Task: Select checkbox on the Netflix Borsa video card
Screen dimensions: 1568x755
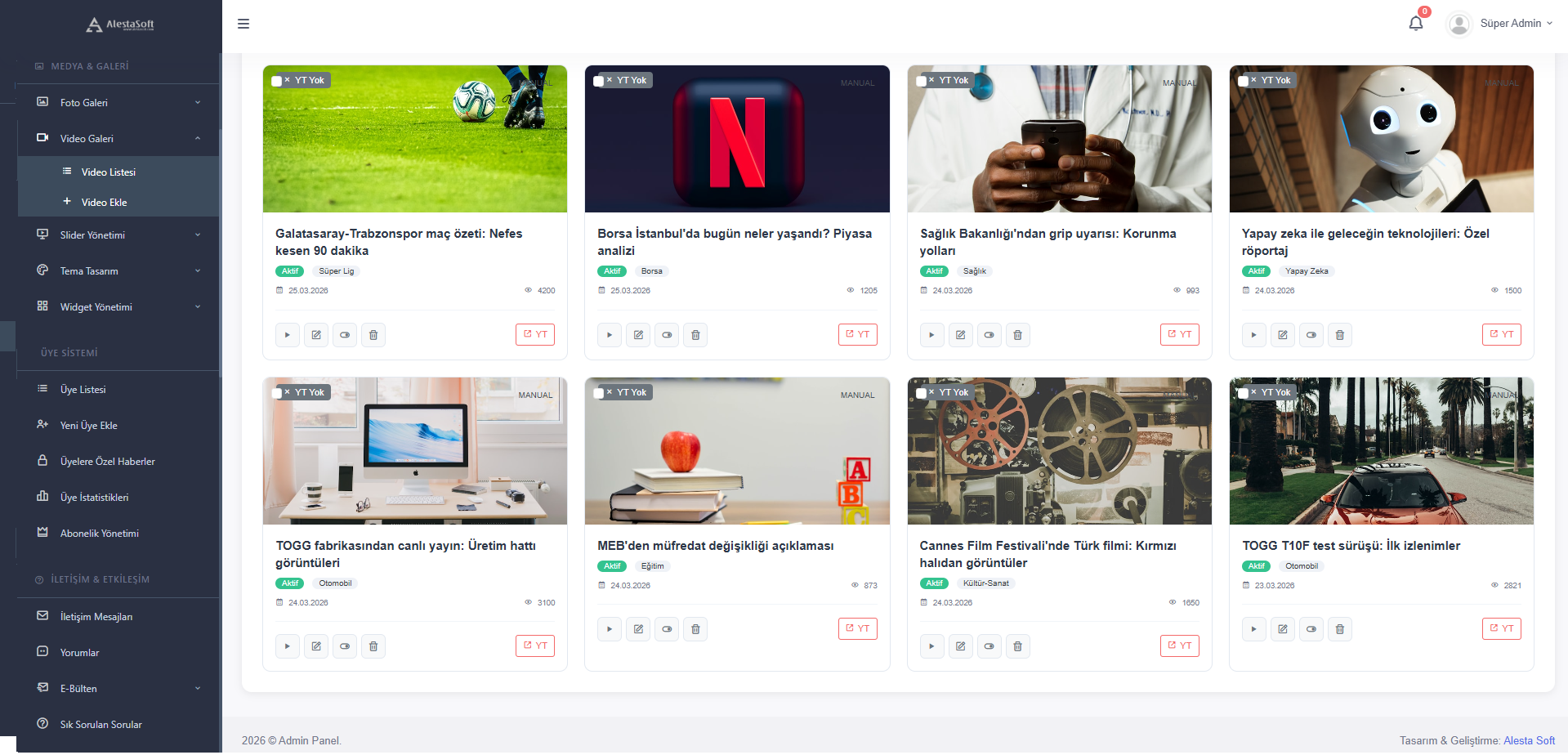Action: tap(599, 81)
